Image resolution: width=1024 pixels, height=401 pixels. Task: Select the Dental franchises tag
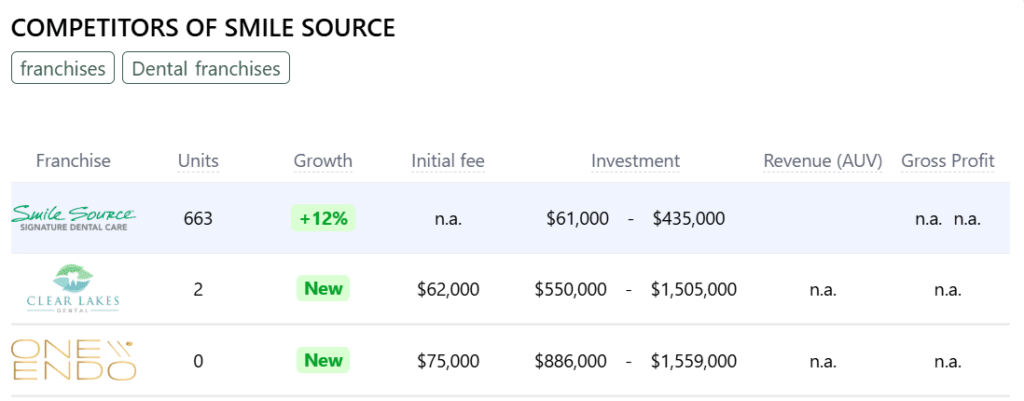(x=206, y=68)
